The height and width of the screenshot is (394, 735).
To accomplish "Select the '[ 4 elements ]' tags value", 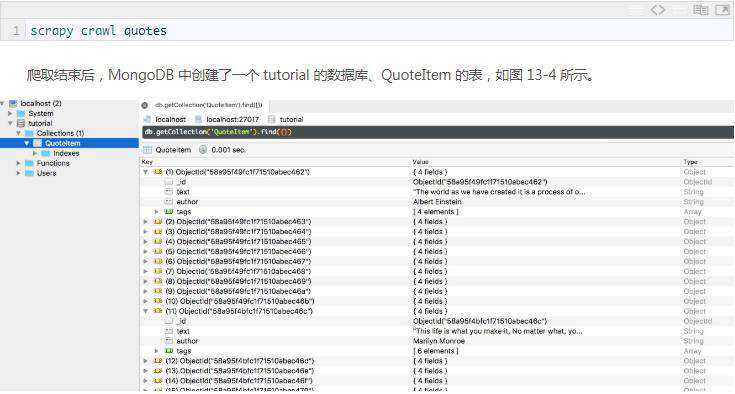I will (435, 212).
